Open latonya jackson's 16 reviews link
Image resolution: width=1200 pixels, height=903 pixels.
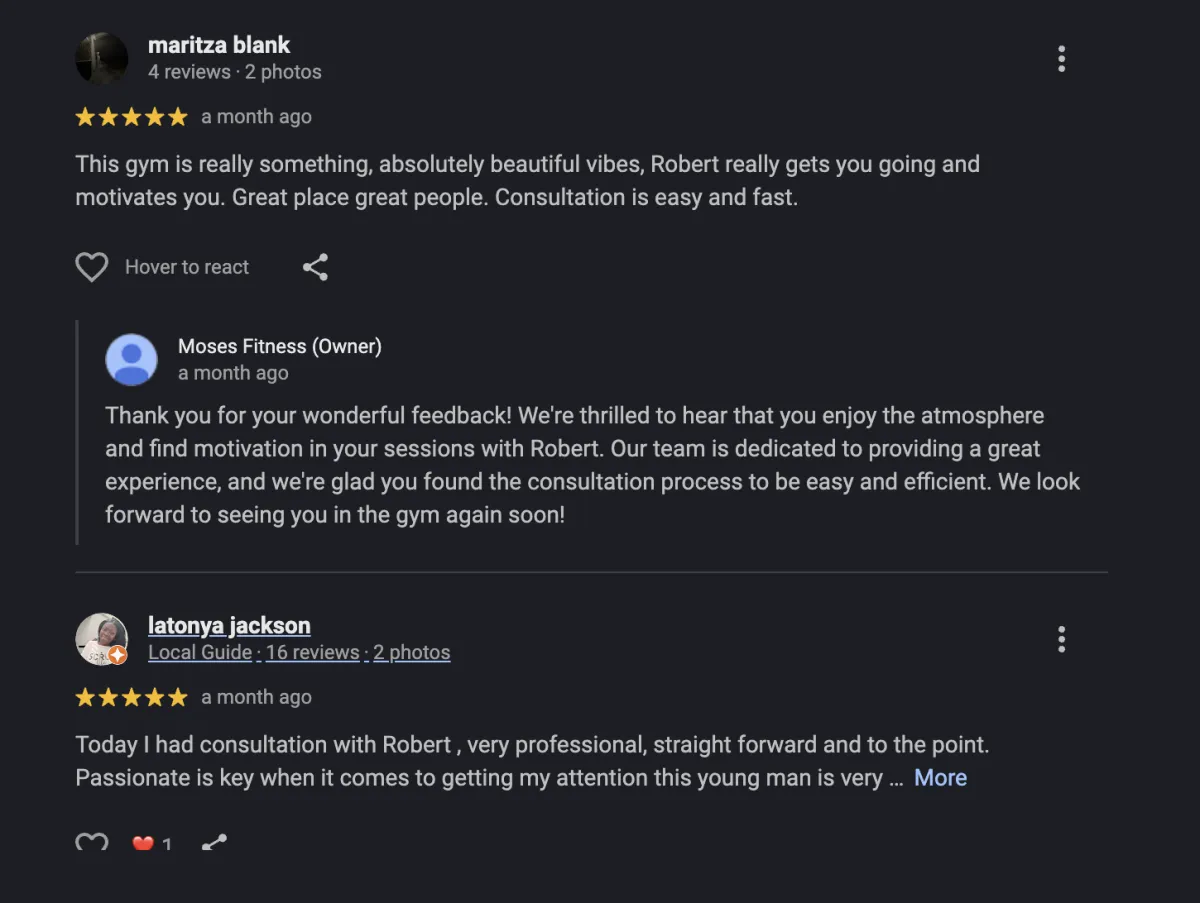pos(312,653)
